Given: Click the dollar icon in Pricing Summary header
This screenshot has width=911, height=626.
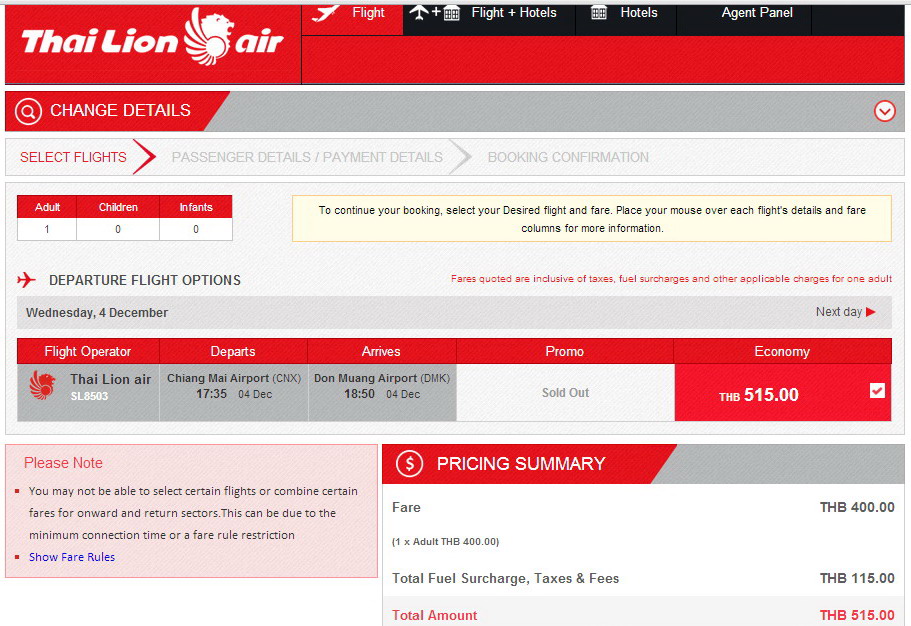Looking at the screenshot, I should (x=409, y=464).
